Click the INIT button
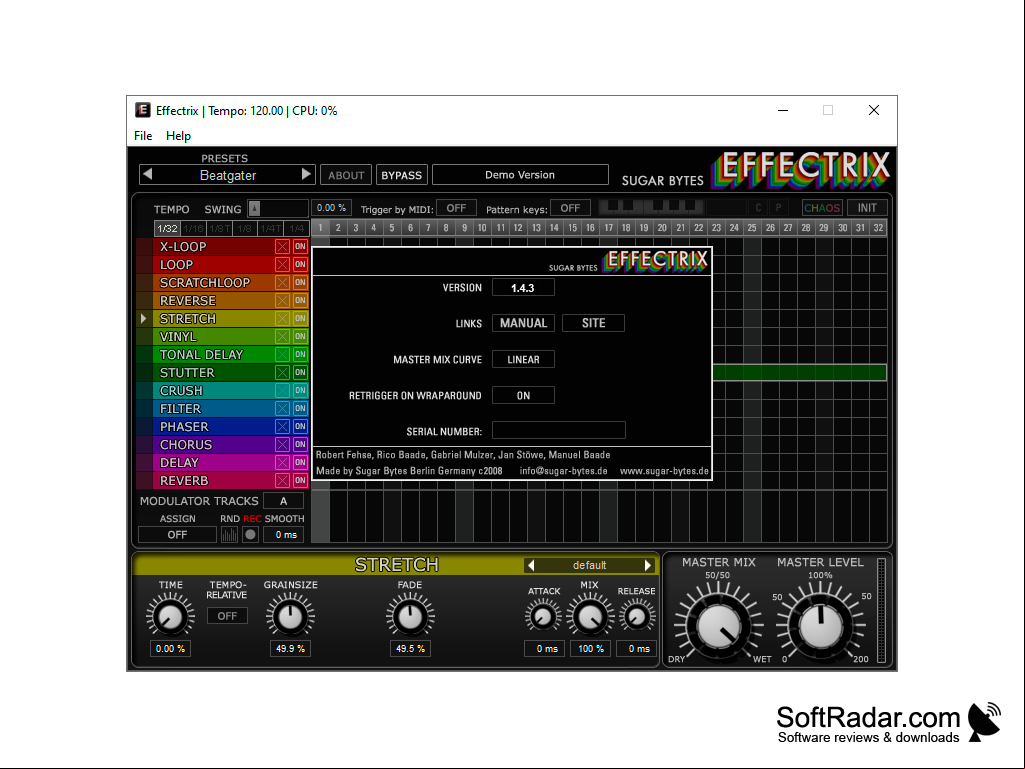 [867, 208]
